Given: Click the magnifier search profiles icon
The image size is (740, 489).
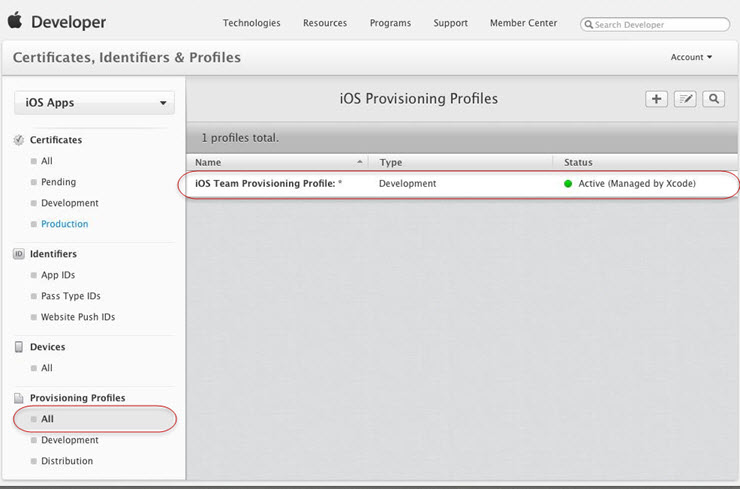Looking at the screenshot, I should (714, 99).
